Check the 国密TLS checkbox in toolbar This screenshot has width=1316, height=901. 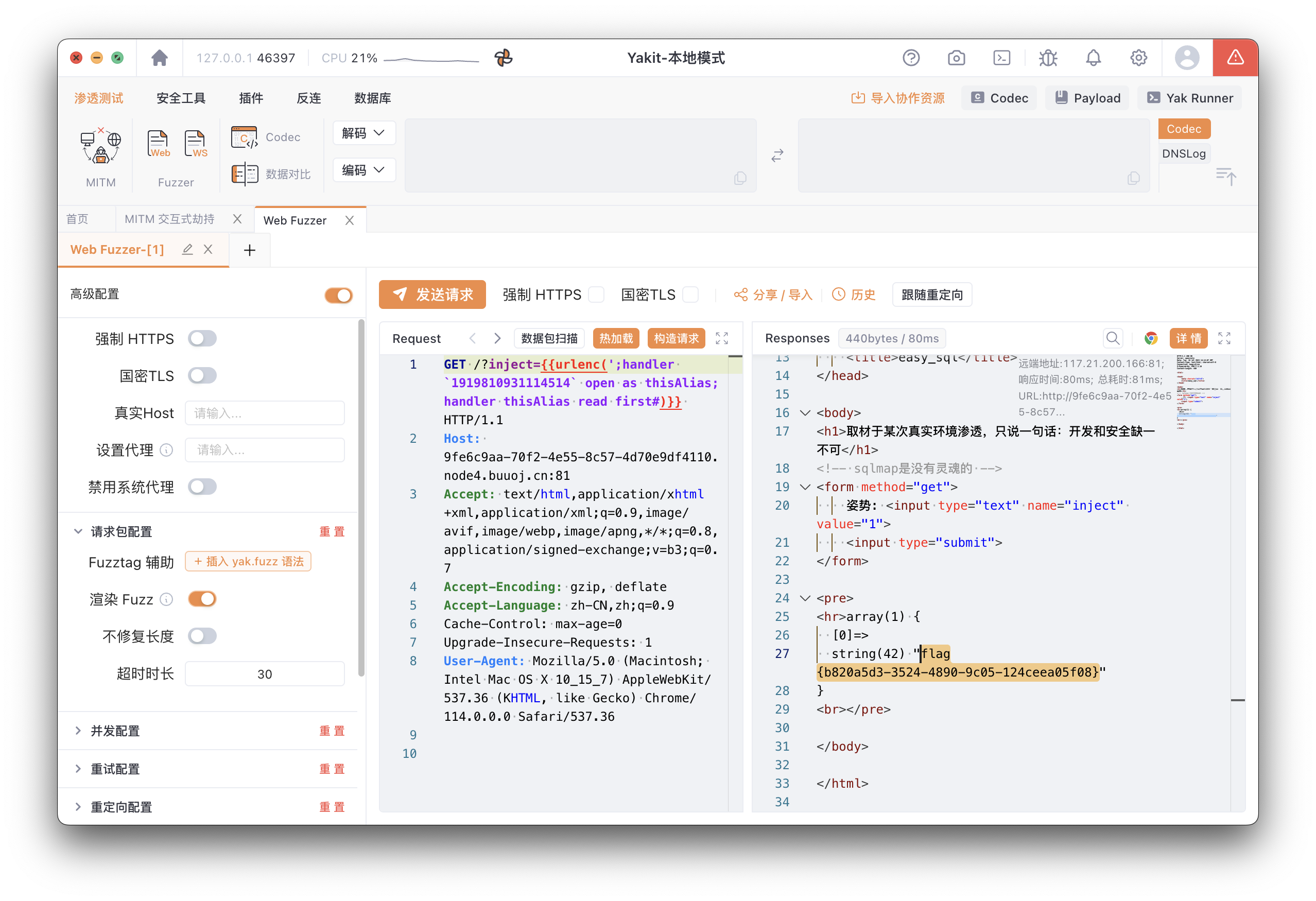tap(690, 294)
